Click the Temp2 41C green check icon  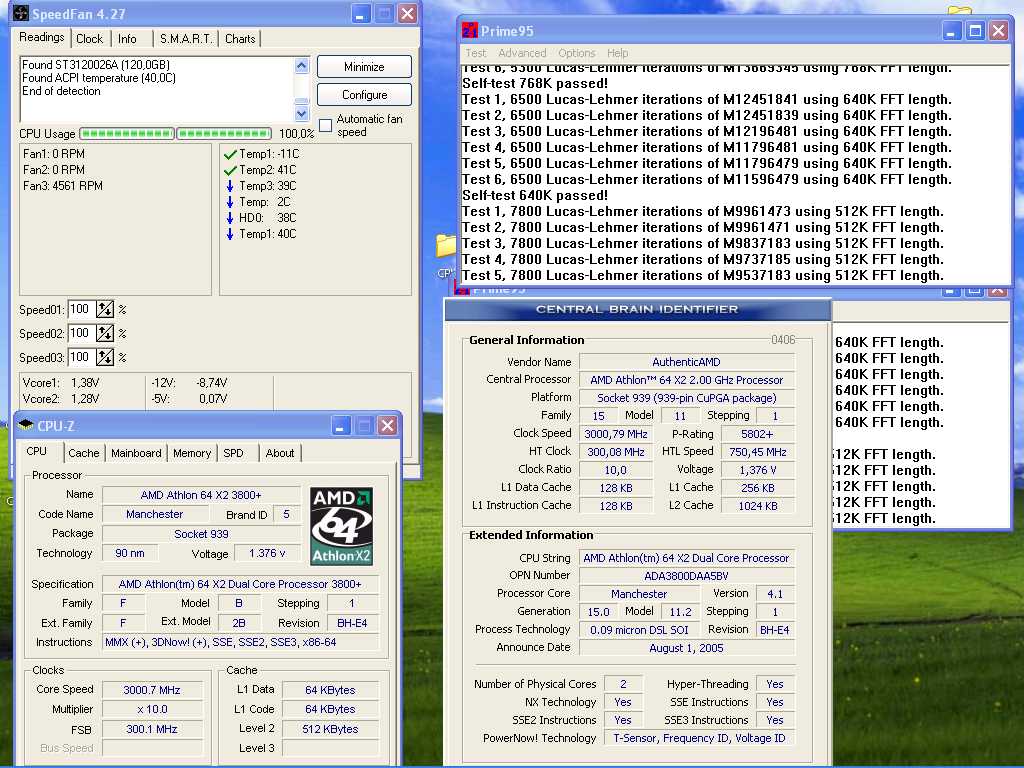[230, 170]
